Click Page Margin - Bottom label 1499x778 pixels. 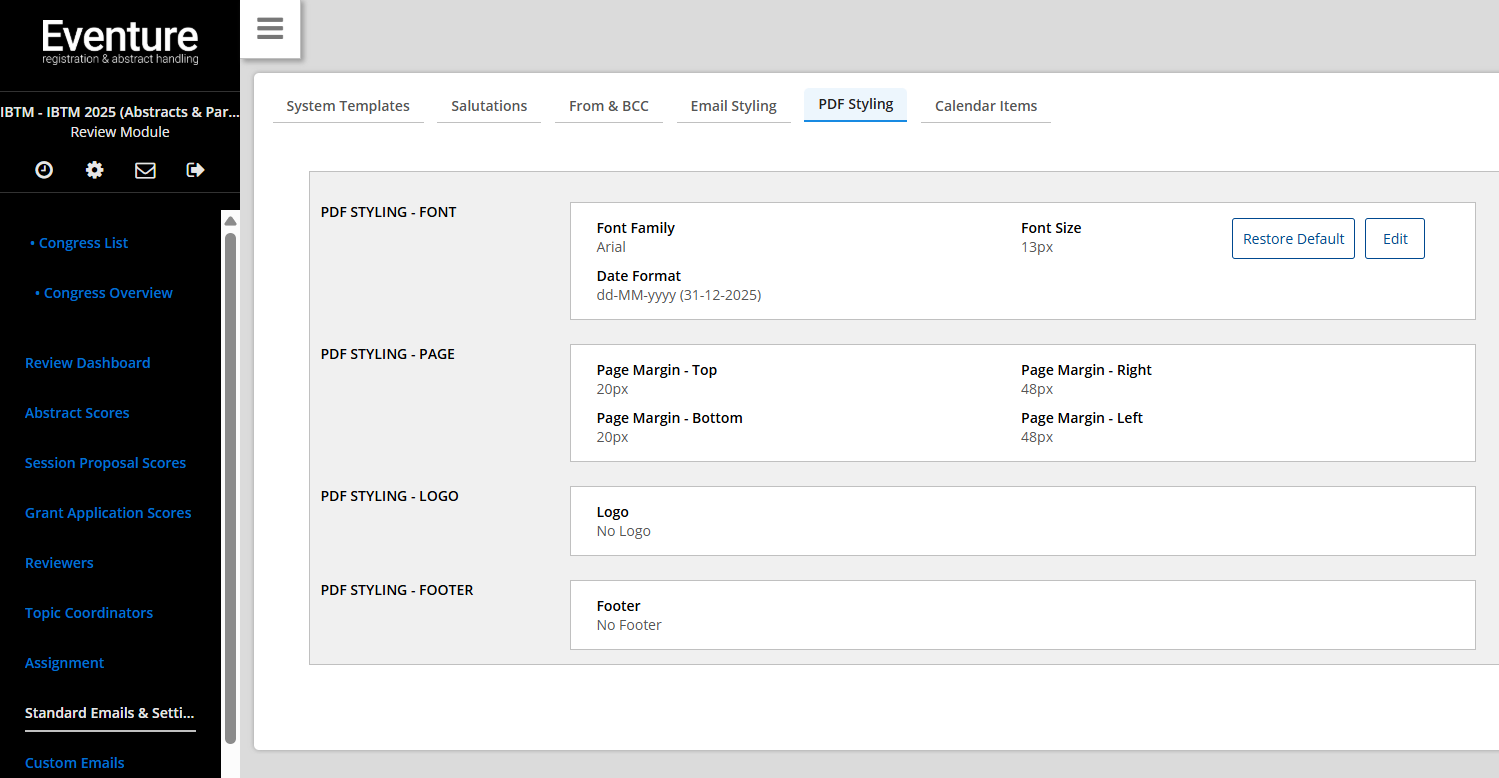coord(670,418)
